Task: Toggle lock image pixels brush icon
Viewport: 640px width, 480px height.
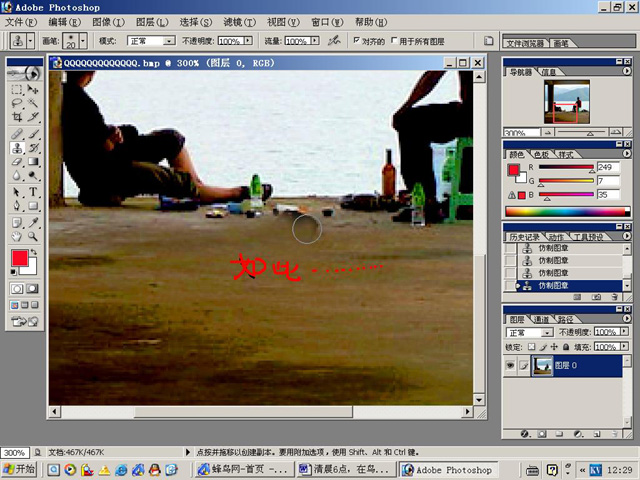Action: point(542,347)
